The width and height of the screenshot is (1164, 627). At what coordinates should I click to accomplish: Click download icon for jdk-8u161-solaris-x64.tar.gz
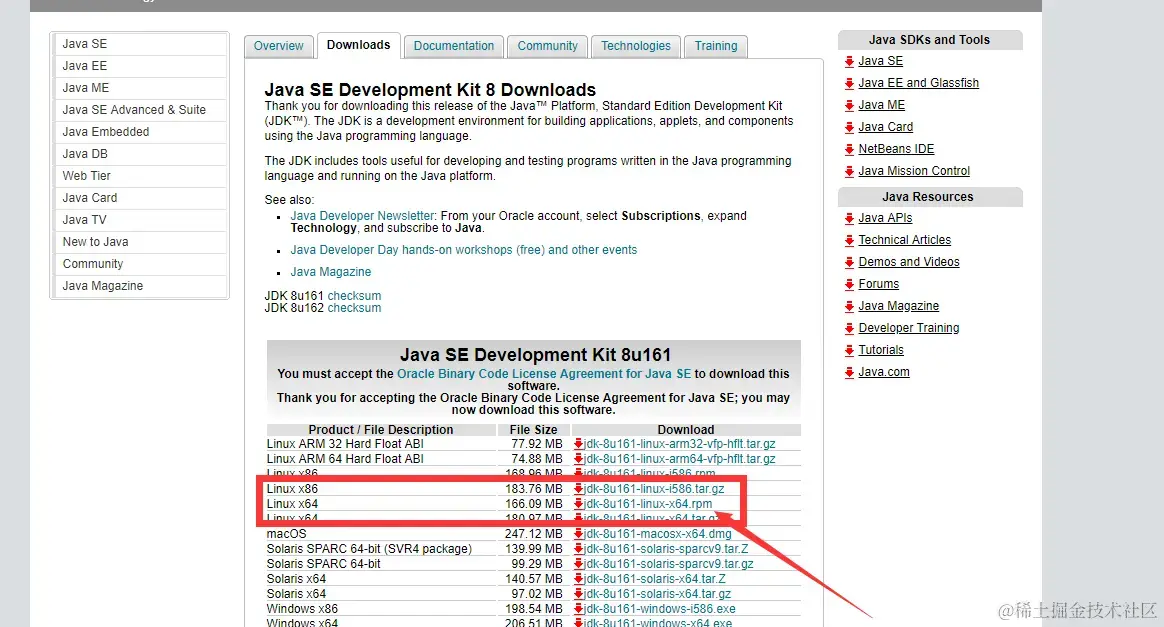click(x=578, y=594)
